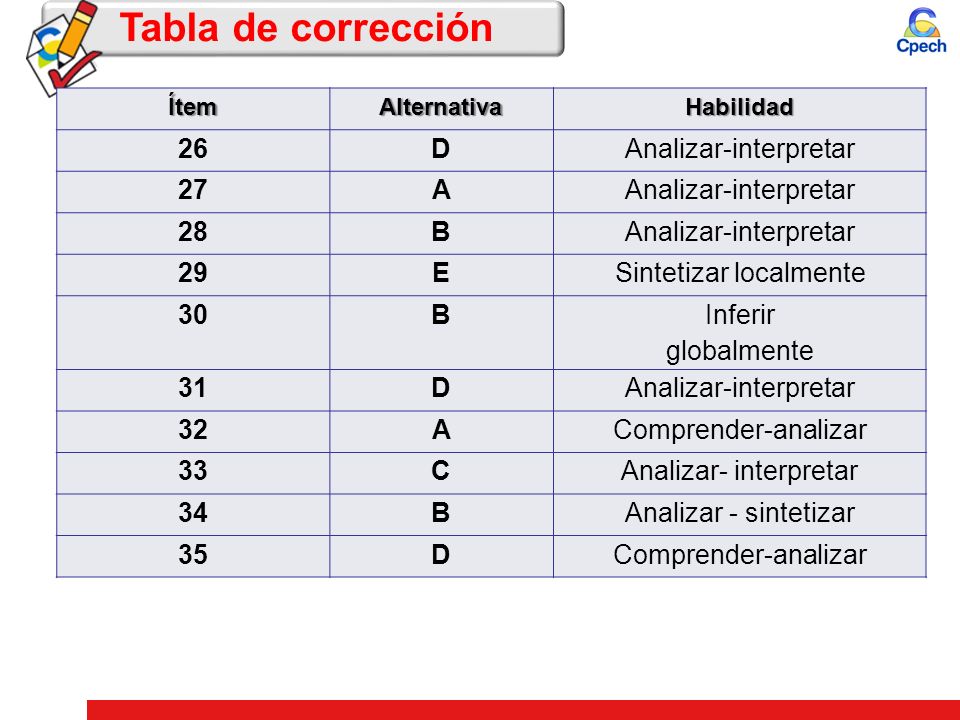Select item number 26 cell
Viewport: 960px width, 720px height.
tap(193, 150)
